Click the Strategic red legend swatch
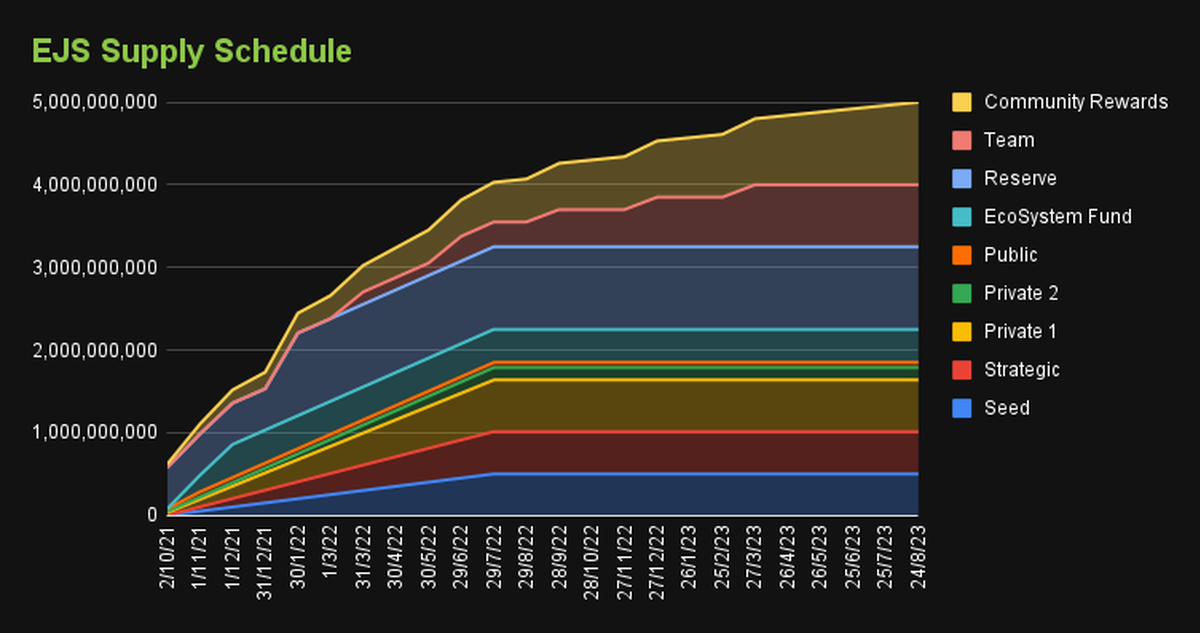The width and height of the screenshot is (1200, 633). pos(962,370)
